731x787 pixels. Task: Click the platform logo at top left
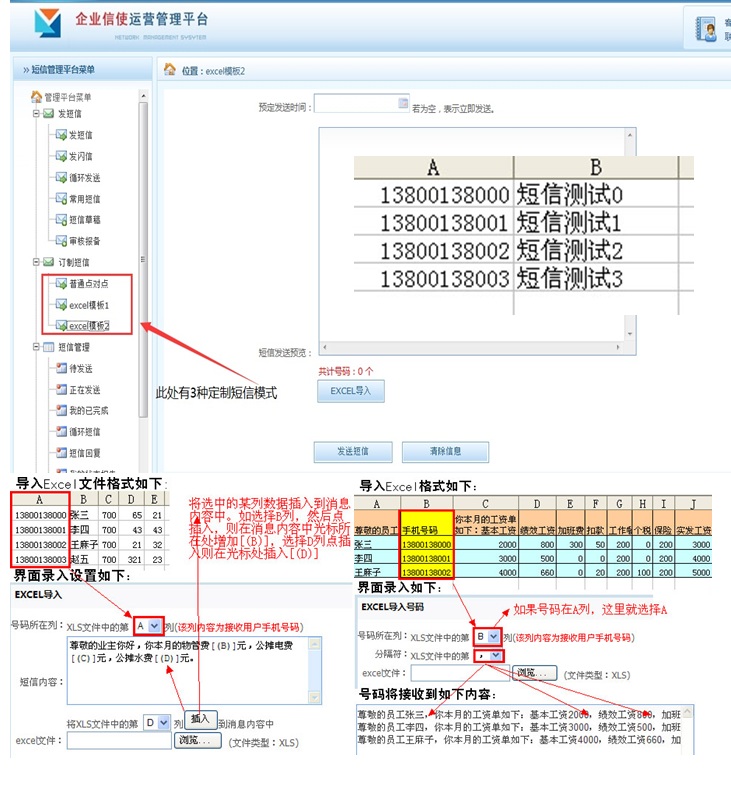point(48,23)
